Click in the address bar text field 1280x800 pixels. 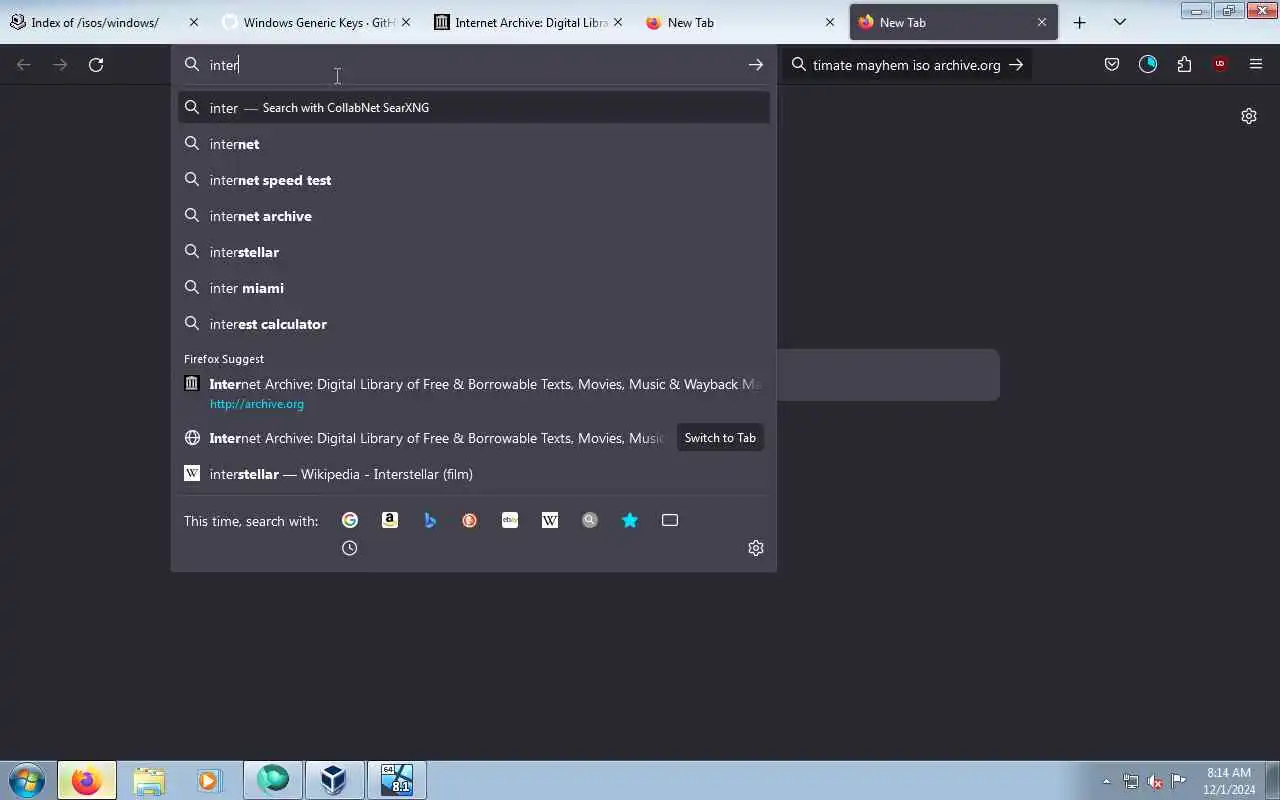[474, 64]
